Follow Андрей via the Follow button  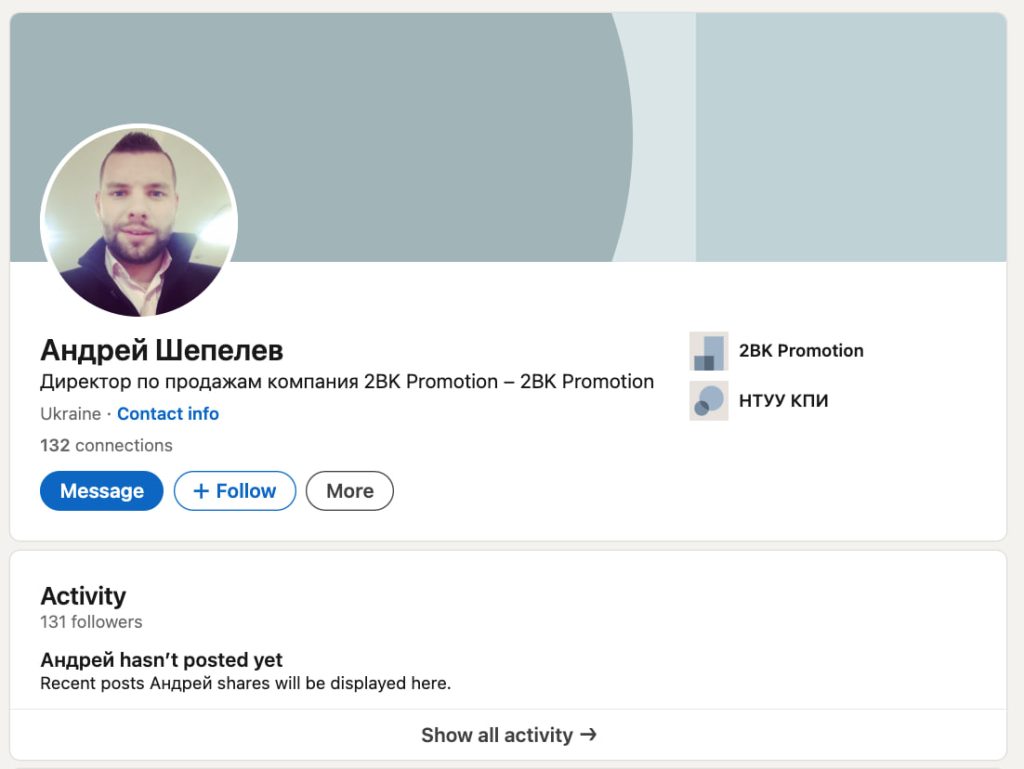[x=235, y=491]
